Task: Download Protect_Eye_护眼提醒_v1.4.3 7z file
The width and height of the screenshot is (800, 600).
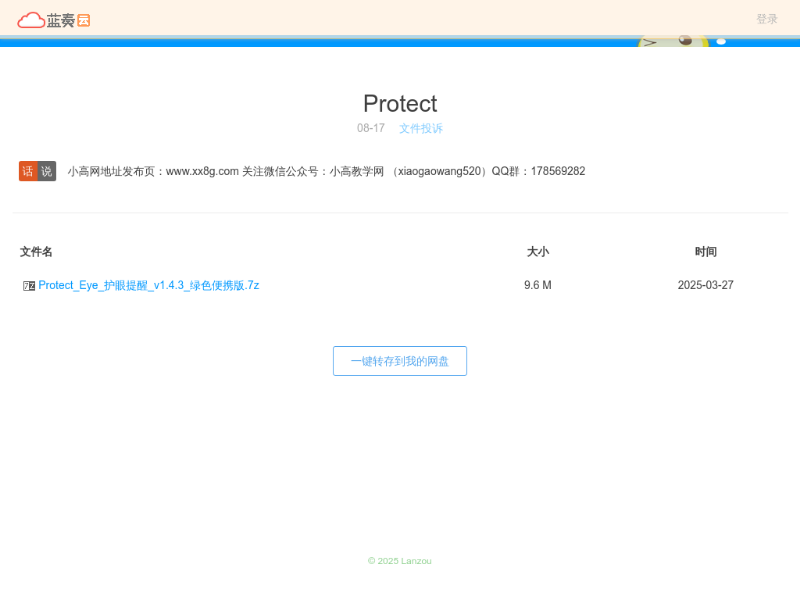Action: (149, 285)
